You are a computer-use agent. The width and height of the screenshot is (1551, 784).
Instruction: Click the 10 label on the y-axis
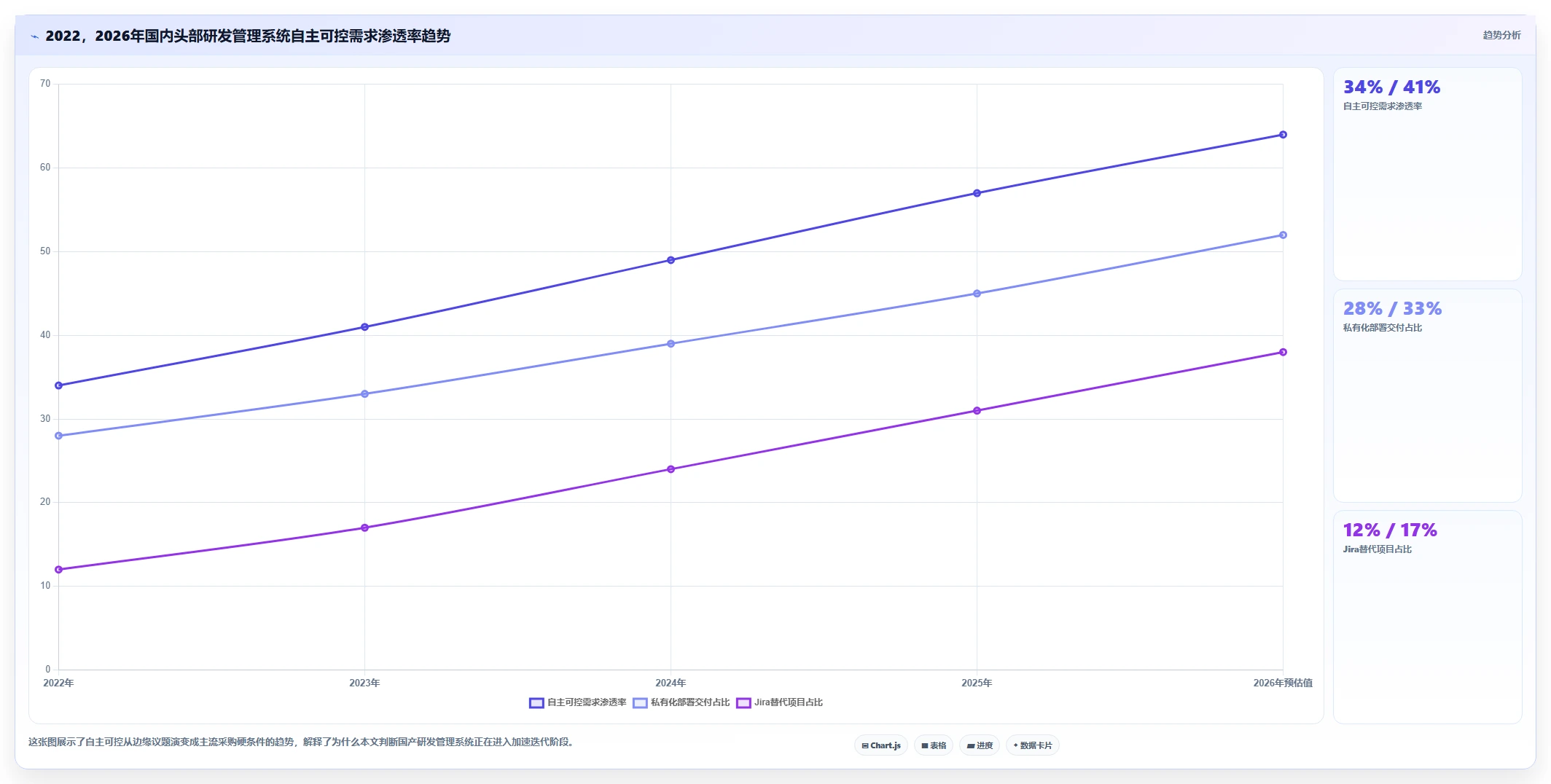tap(45, 586)
